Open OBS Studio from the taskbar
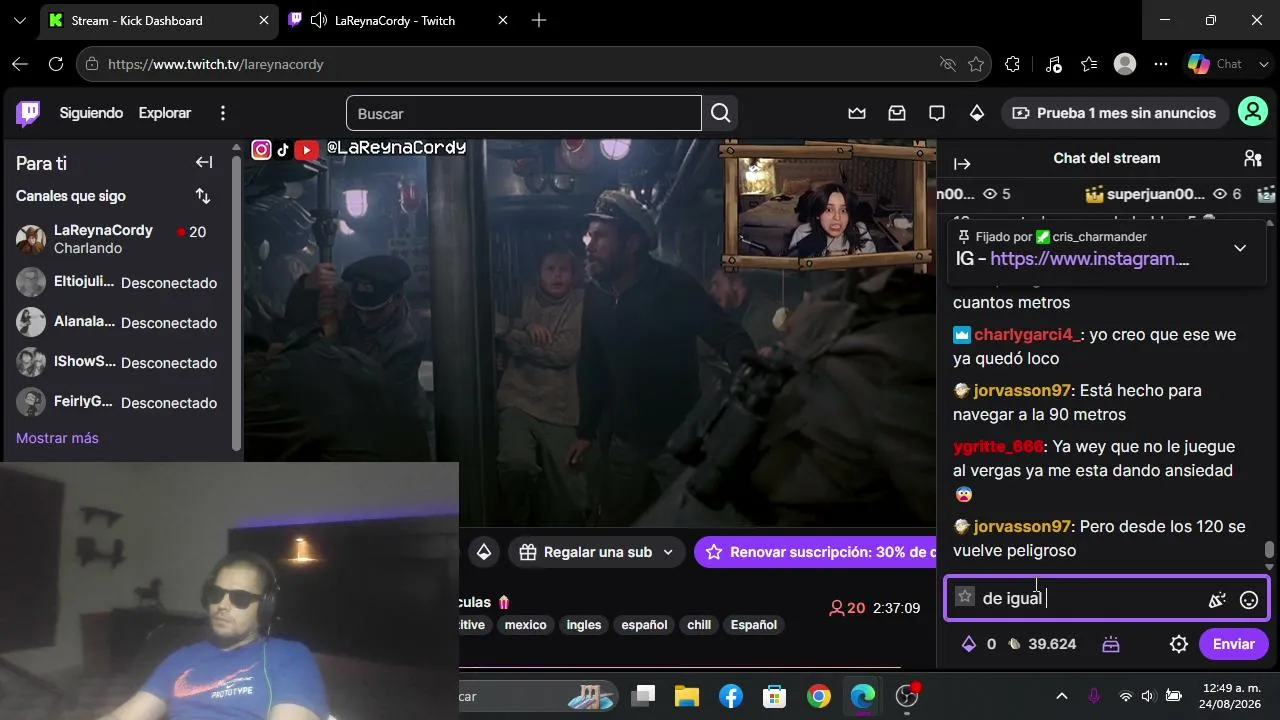The height and width of the screenshot is (720, 1280). tap(907, 695)
